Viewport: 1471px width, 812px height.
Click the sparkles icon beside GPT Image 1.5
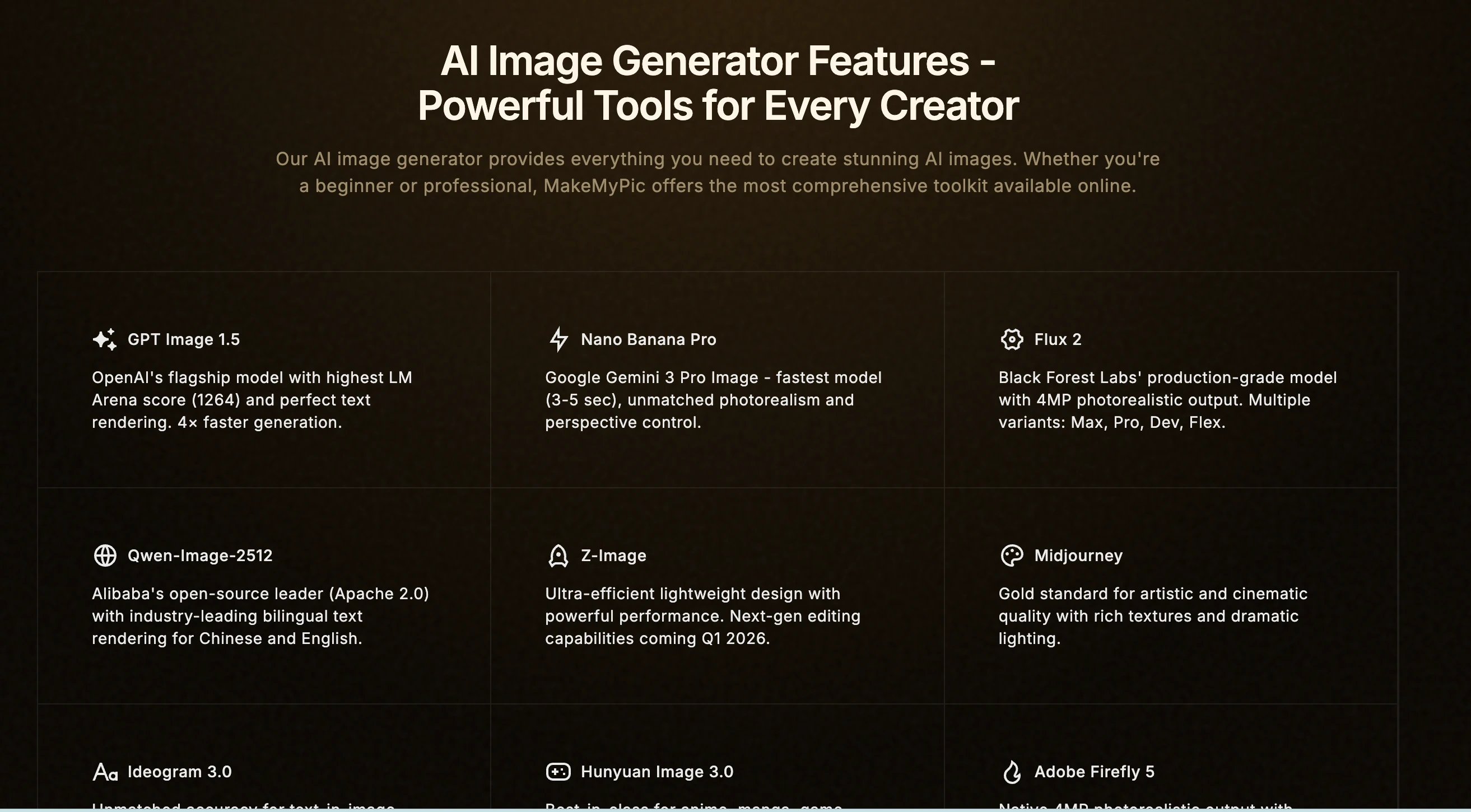(105, 339)
